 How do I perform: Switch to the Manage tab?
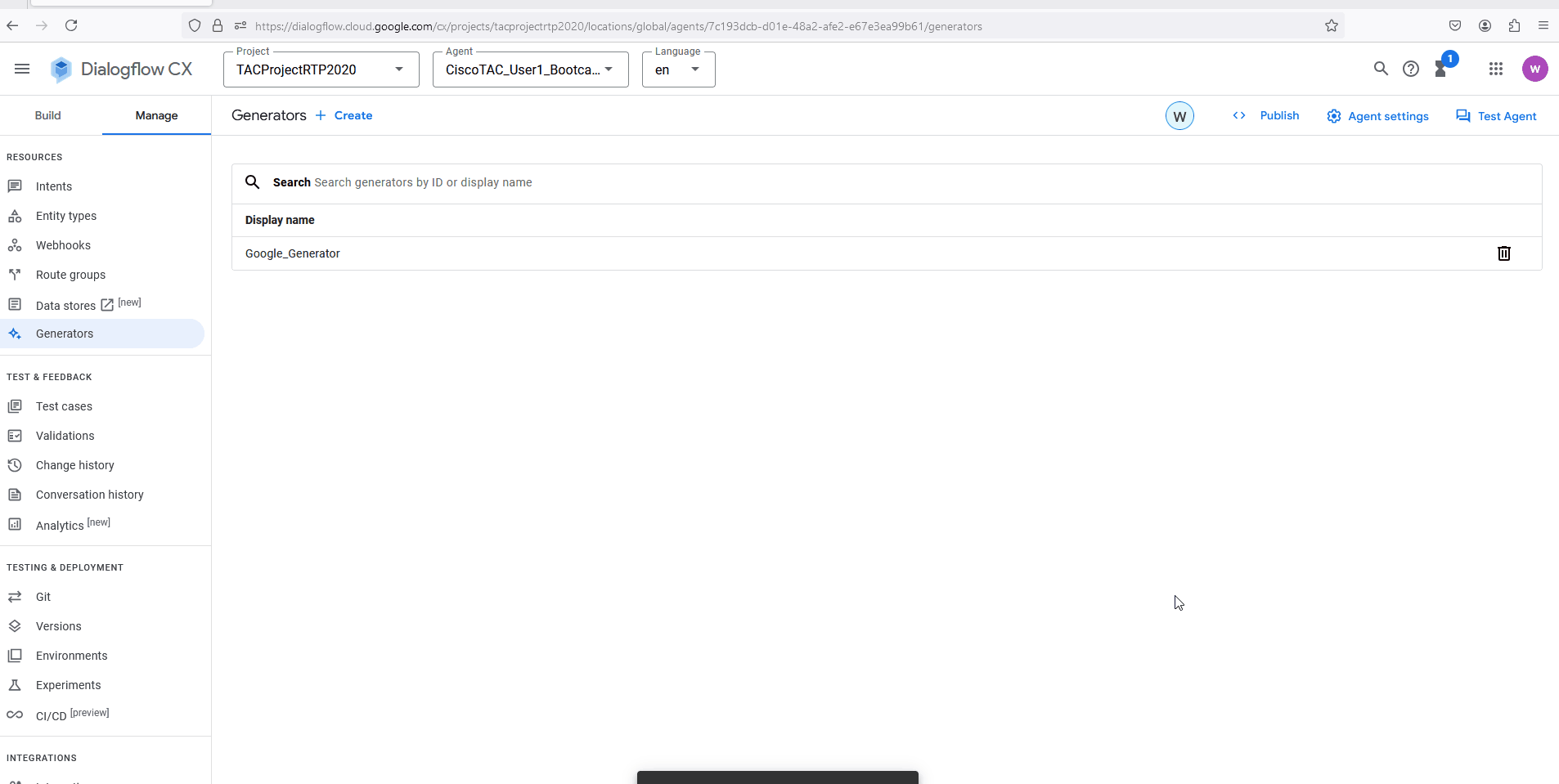click(156, 115)
